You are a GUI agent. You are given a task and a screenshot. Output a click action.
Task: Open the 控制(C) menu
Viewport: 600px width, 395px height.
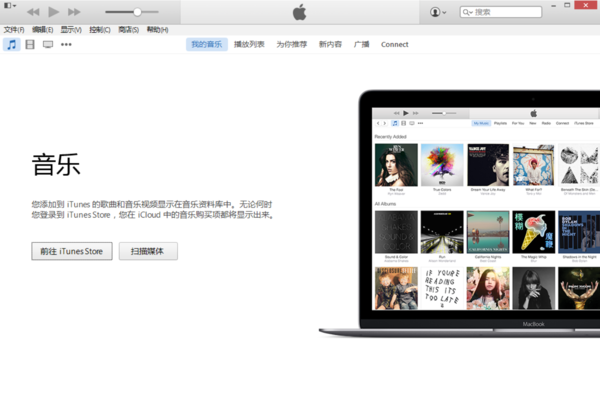click(x=100, y=30)
